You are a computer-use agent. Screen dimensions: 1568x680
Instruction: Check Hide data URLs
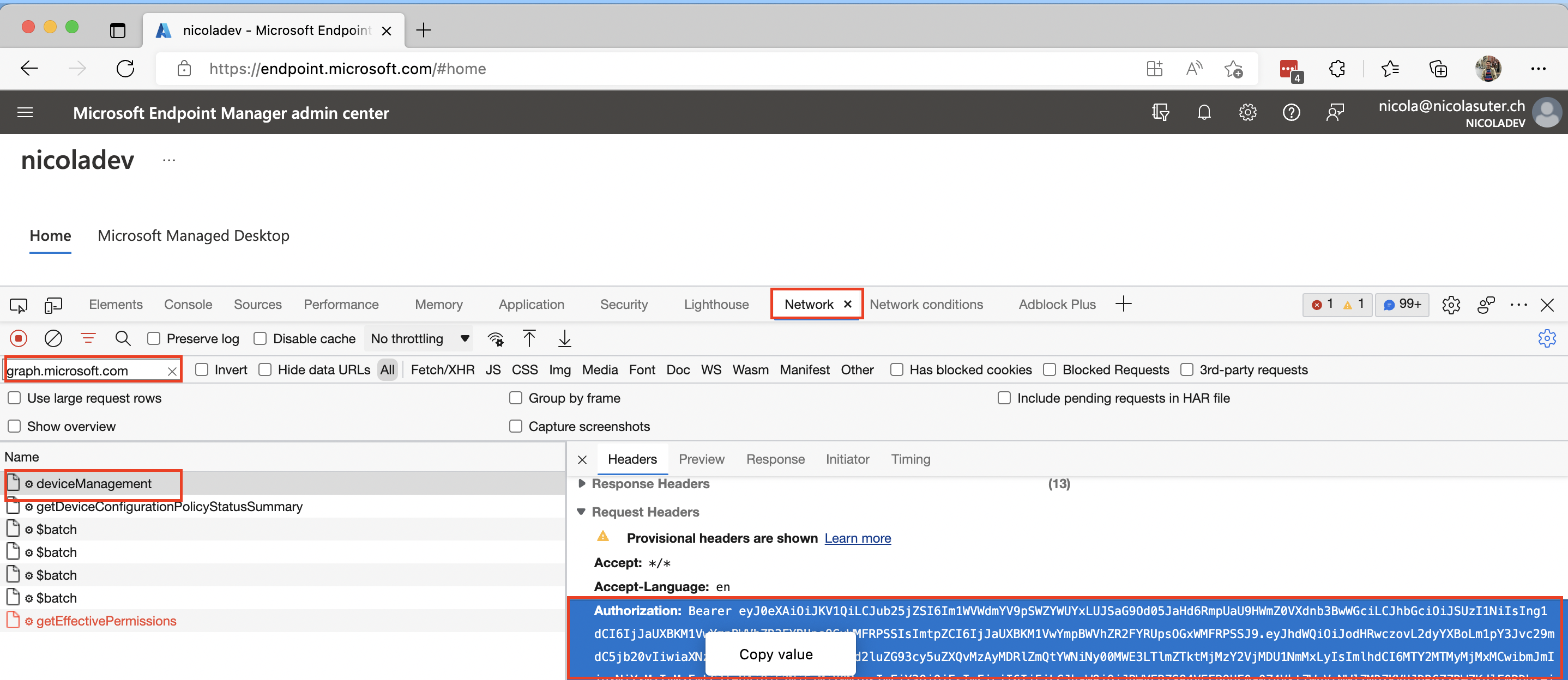pyautogui.click(x=265, y=369)
